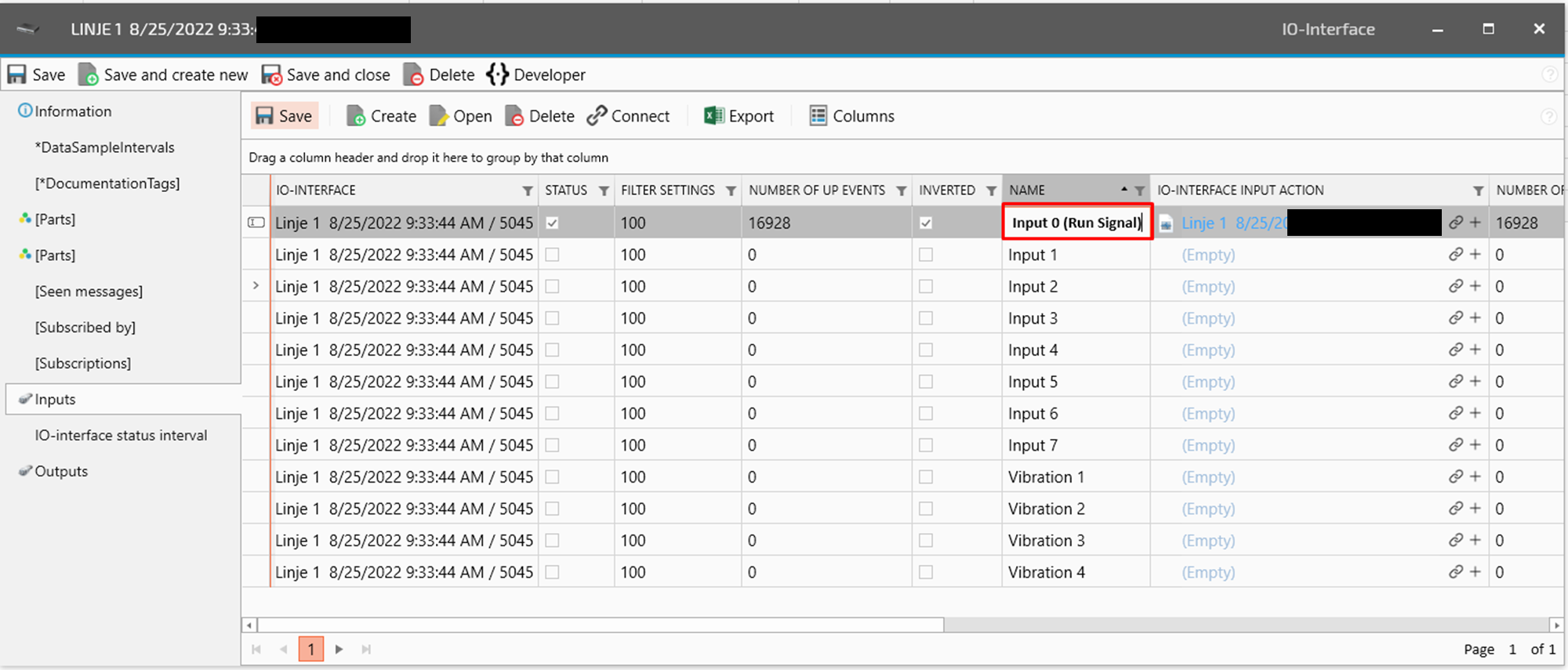Click Save and close in top toolbar
Image resolution: width=1568 pixels, height=670 pixels.
click(326, 74)
